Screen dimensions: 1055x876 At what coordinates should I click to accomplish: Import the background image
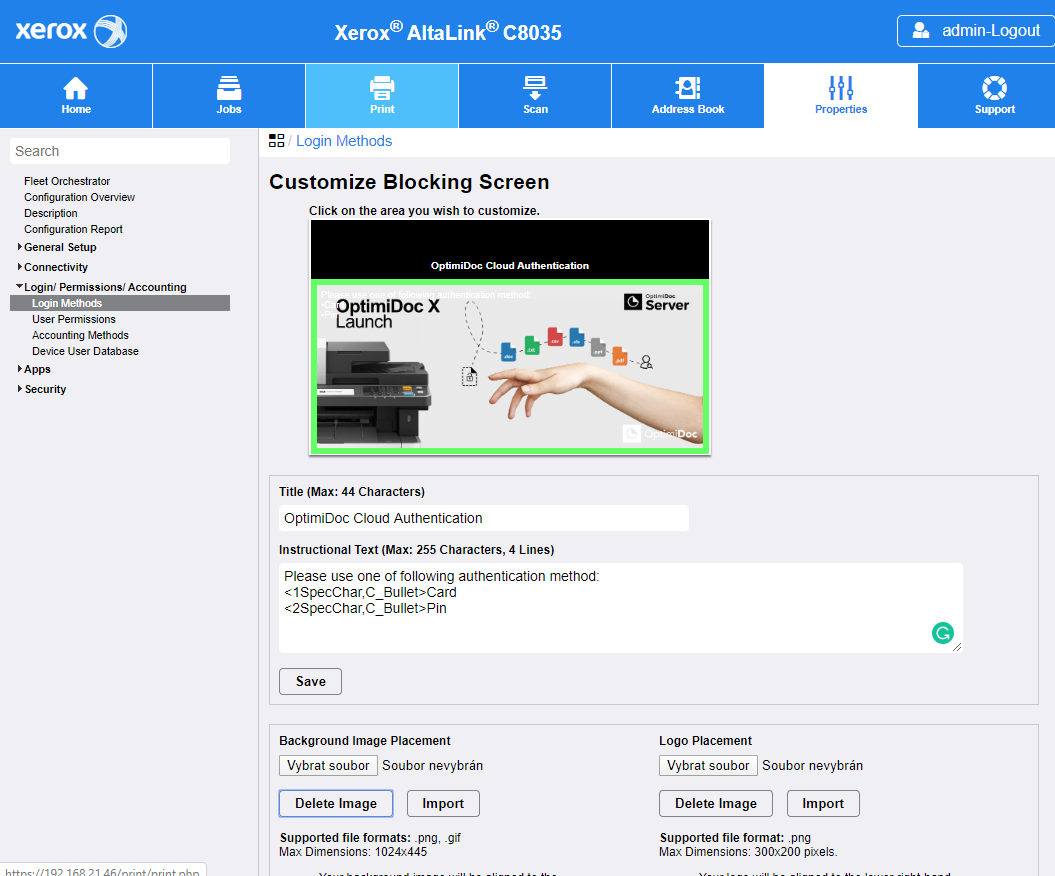click(443, 803)
